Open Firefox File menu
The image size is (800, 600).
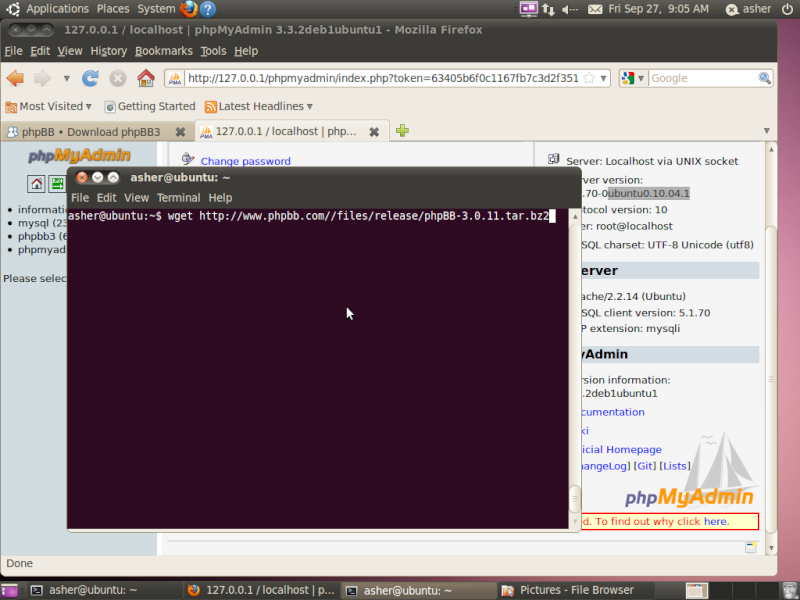[x=13, y=51]
